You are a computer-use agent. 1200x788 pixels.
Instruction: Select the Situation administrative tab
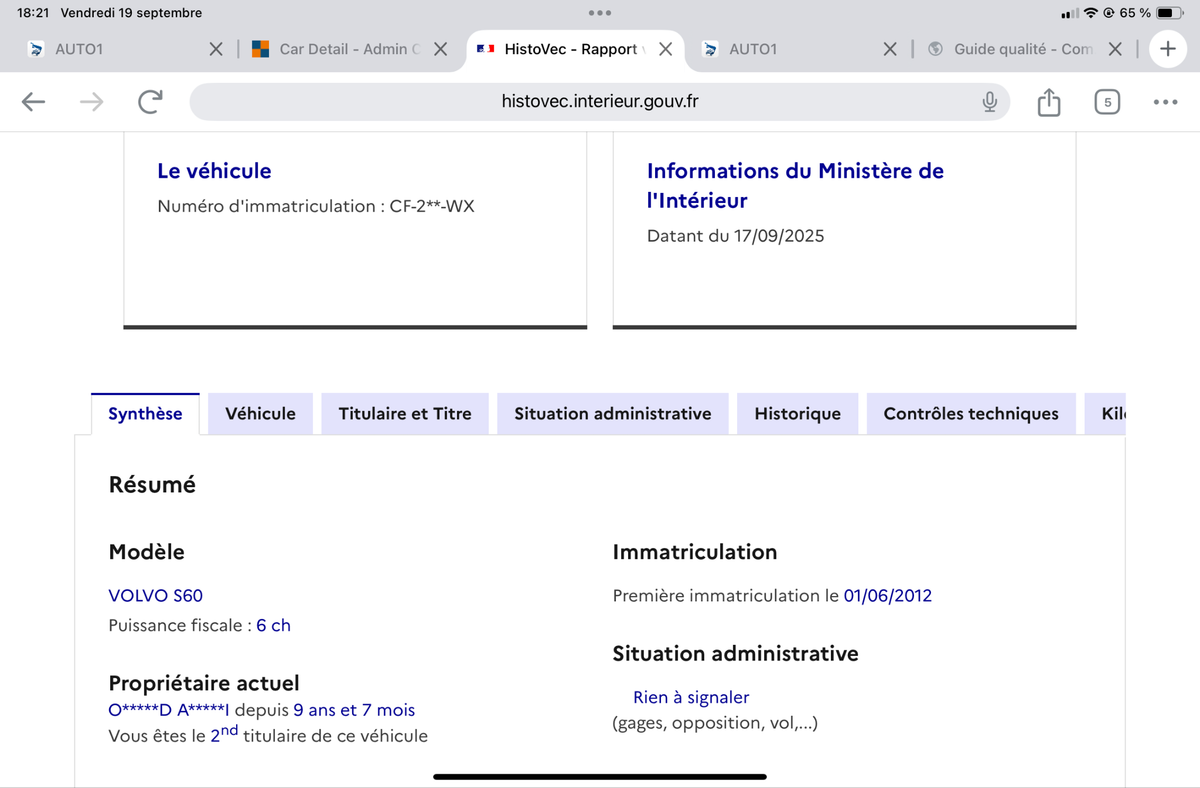pyautogui.click(x=612, y=414)
